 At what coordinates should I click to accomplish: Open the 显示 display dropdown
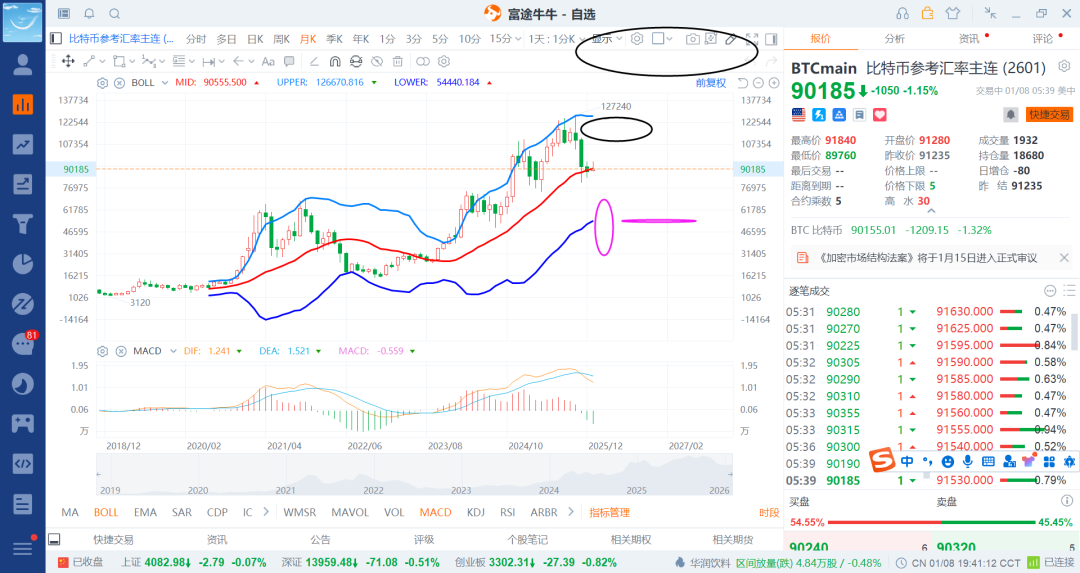pyautogui.click(x=606, y=39)
